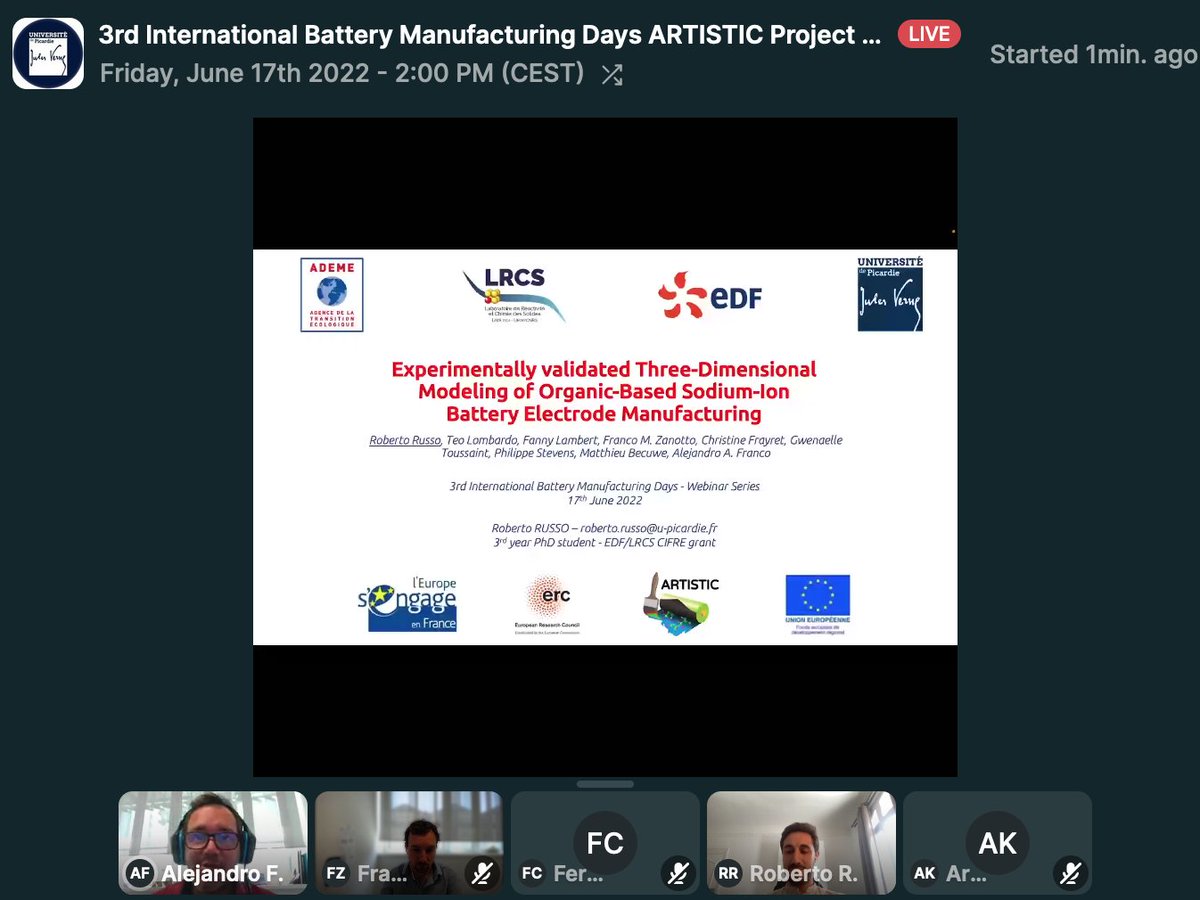
Task: Click the underlined author name Roberto Russo
Action: (x=405, y=440)
